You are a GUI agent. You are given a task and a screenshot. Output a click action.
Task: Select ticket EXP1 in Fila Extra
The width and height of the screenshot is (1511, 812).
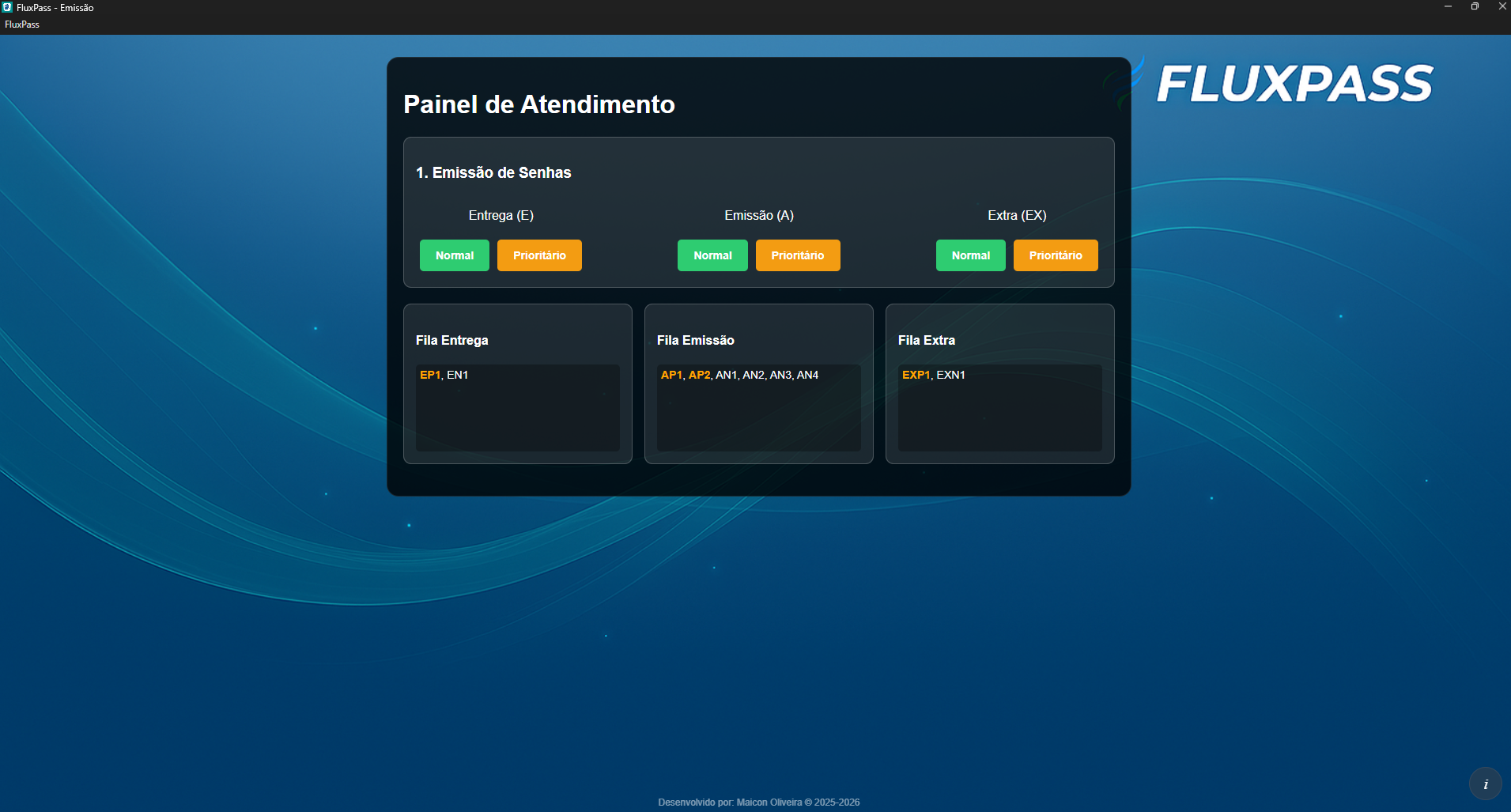(x=916, y=375)
